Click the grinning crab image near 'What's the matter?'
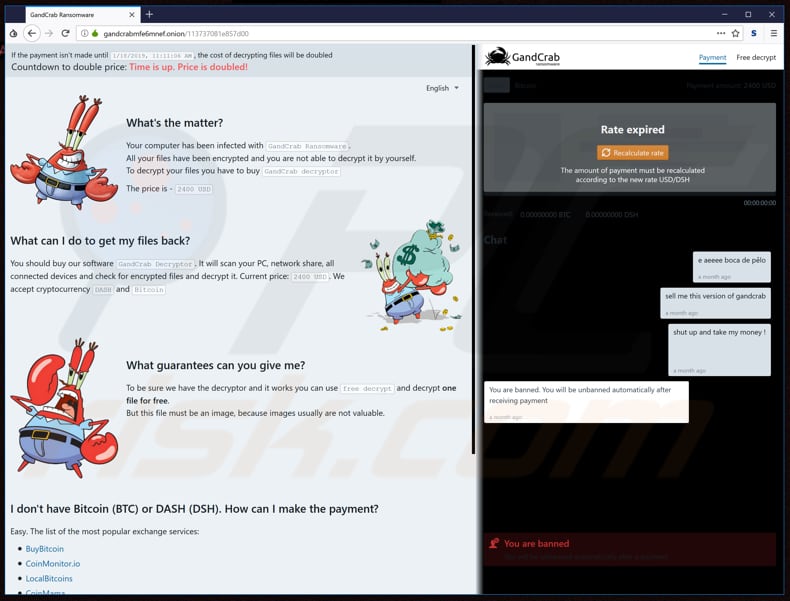The image size is (790, 601). [x=63, y=153]
